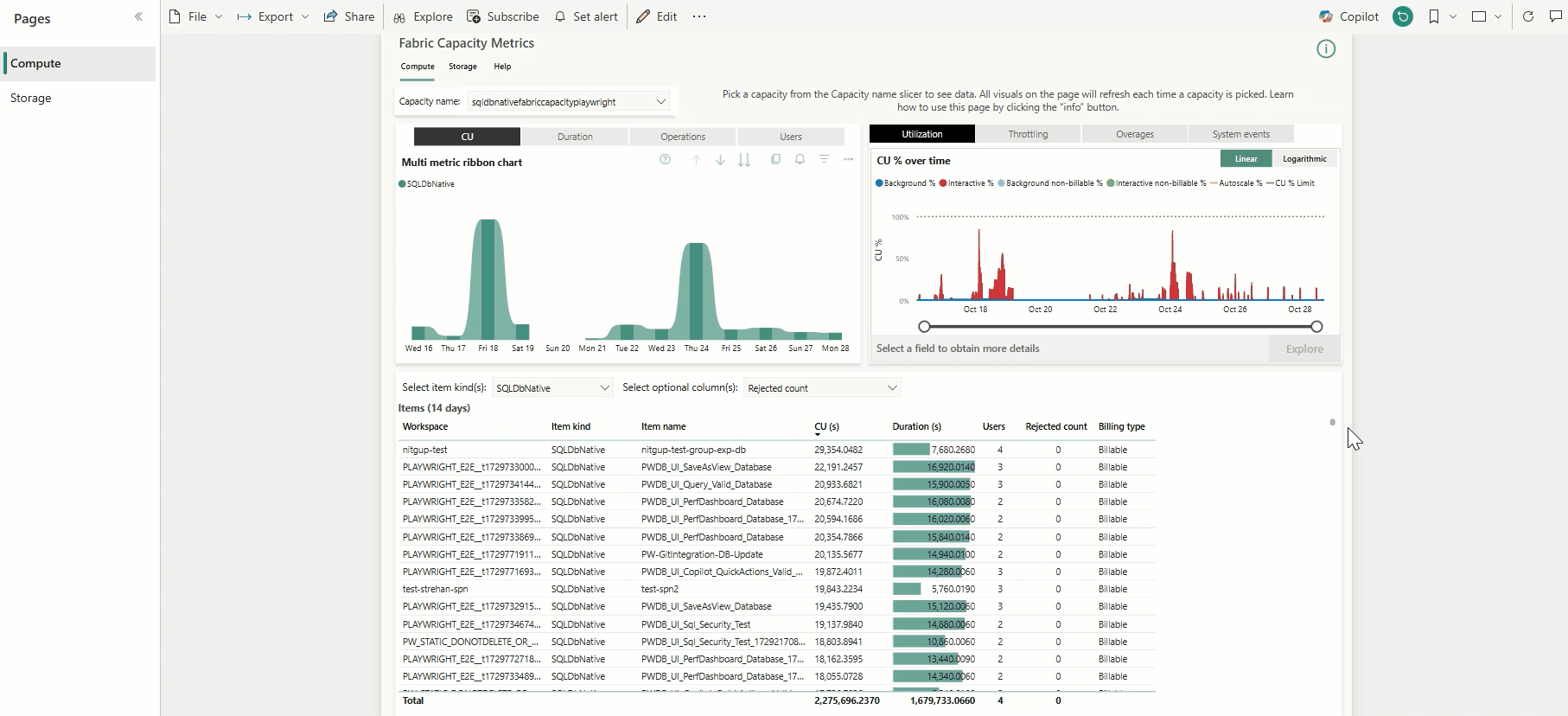This screenshot has height=716, width=1568.
Task: Switch to the Overages tab
Action: click(x=1135, y=134)
